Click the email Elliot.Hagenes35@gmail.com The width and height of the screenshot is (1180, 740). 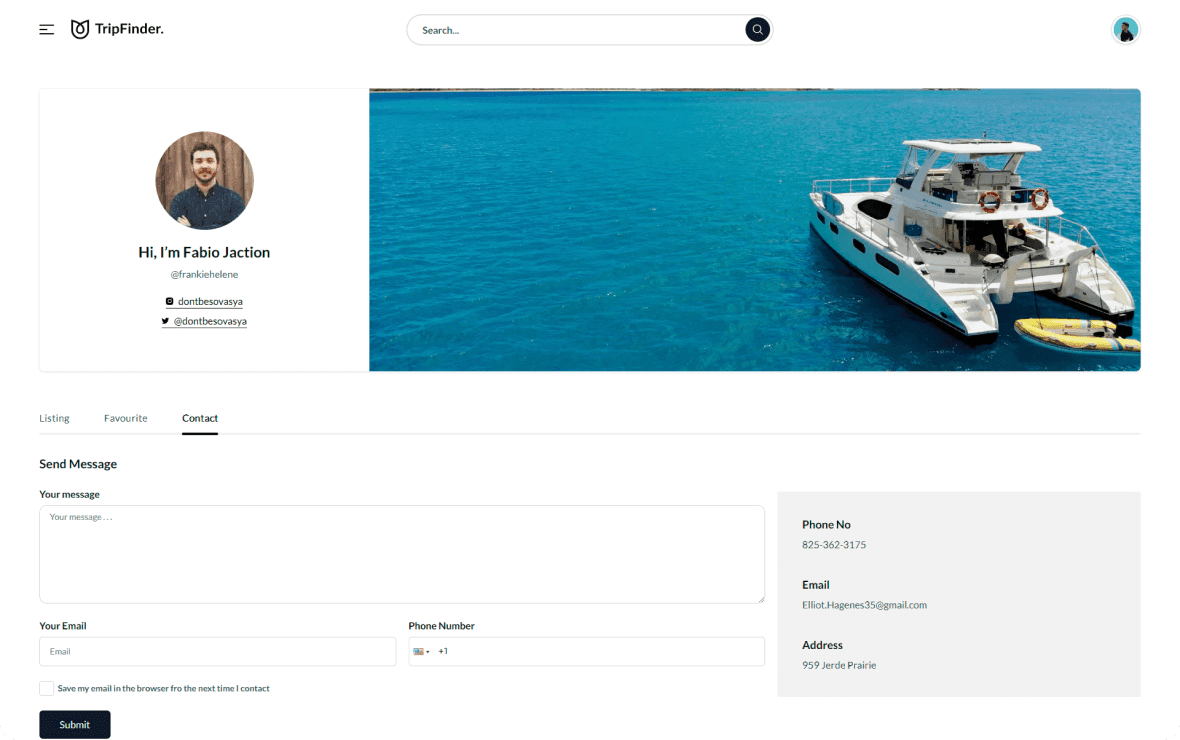[x=864, y=604]
